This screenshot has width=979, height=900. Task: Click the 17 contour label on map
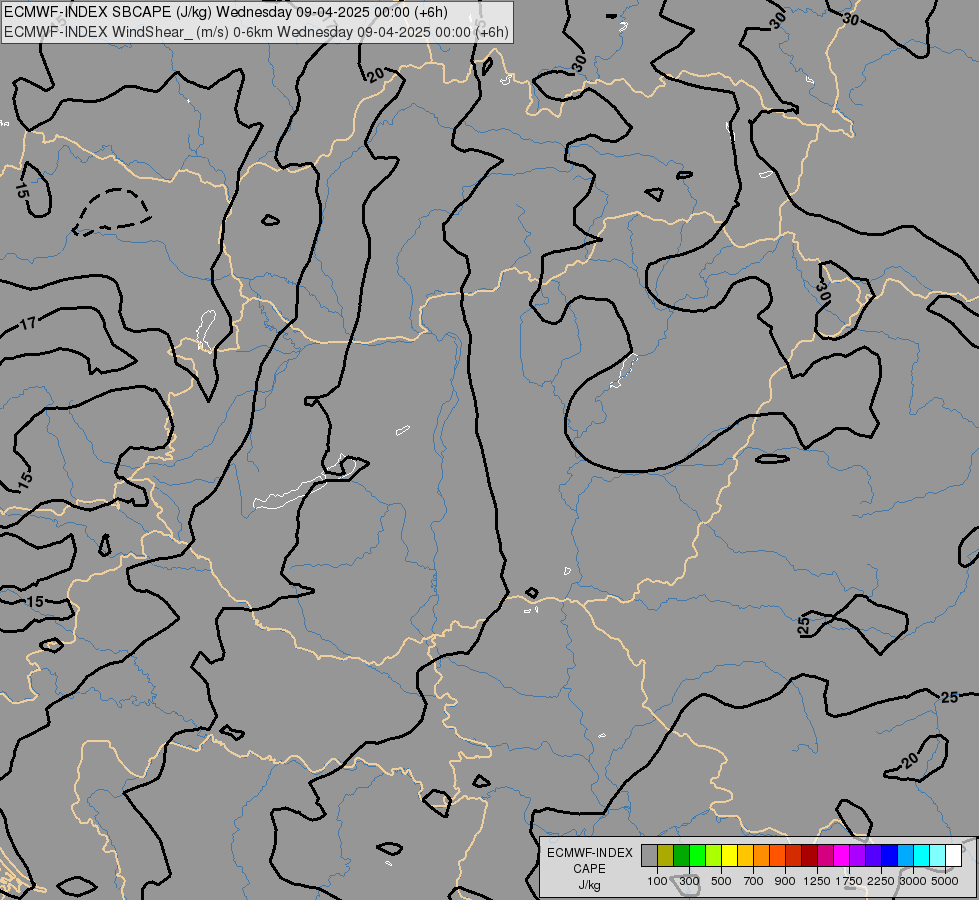tap(27, 324)
